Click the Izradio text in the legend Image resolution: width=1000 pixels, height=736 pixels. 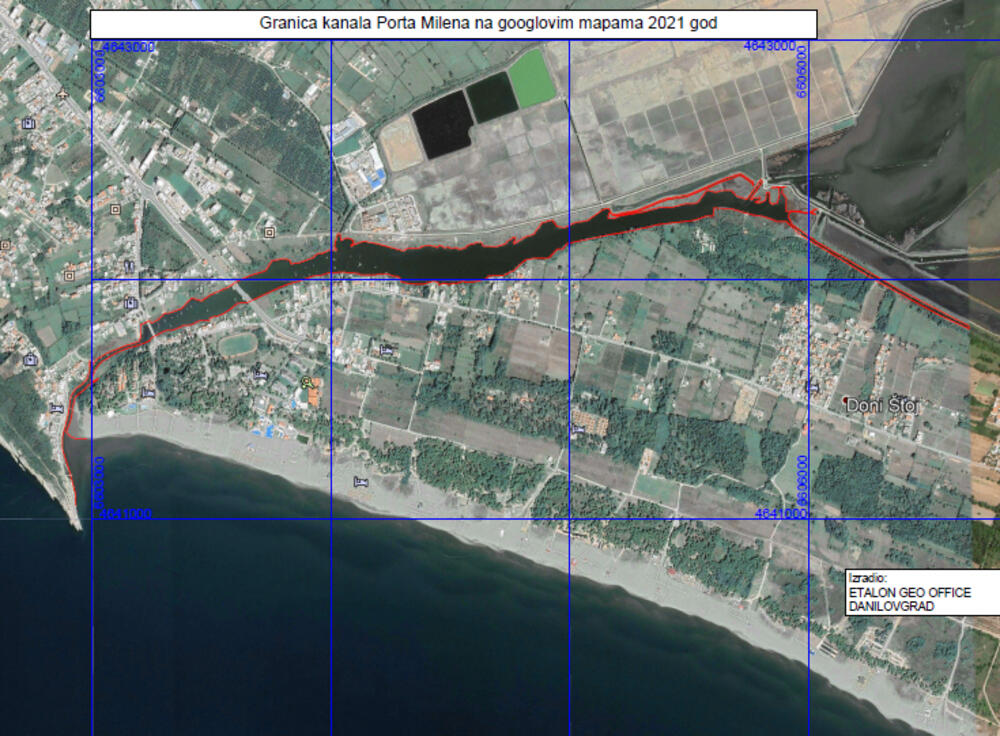coord(868,578)
